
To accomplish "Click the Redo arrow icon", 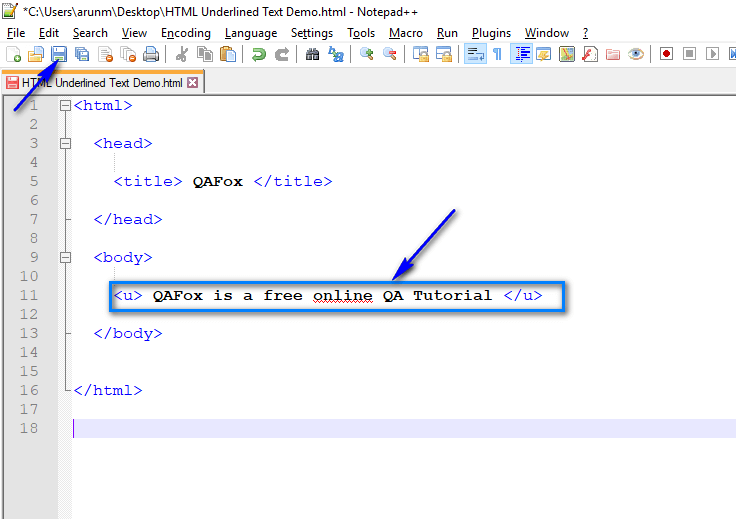I will click(282, 54).
